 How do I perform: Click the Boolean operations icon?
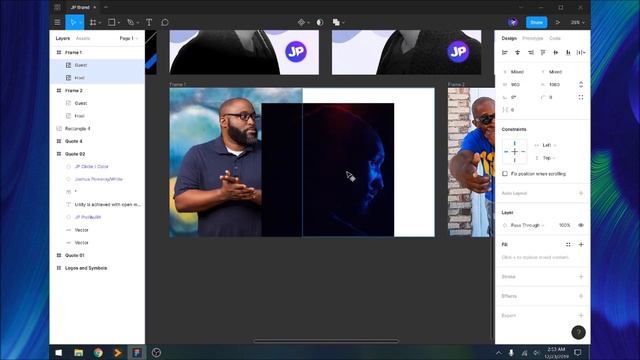point(336,22)
